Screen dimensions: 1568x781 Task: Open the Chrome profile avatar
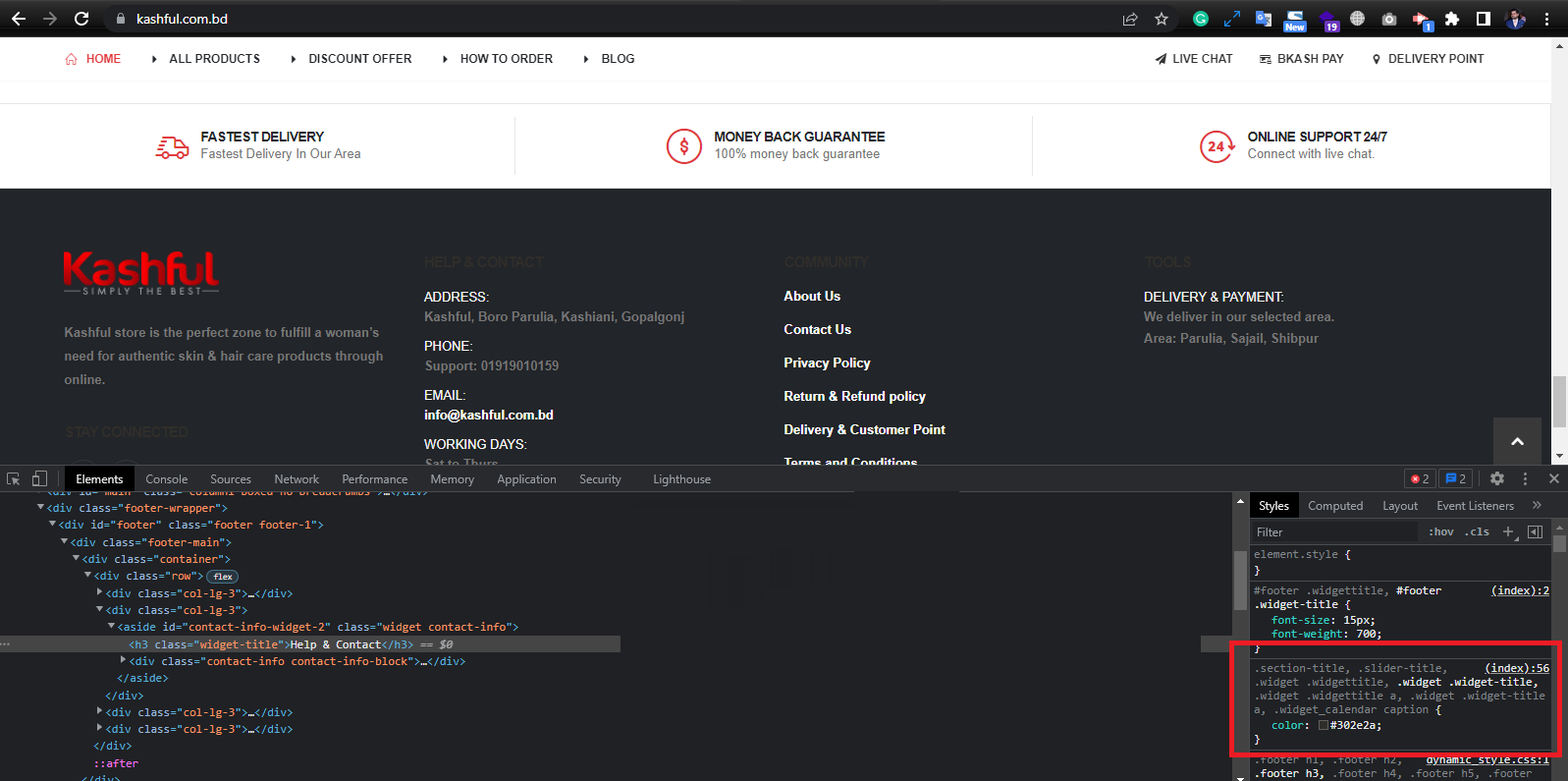point(1515,19)
